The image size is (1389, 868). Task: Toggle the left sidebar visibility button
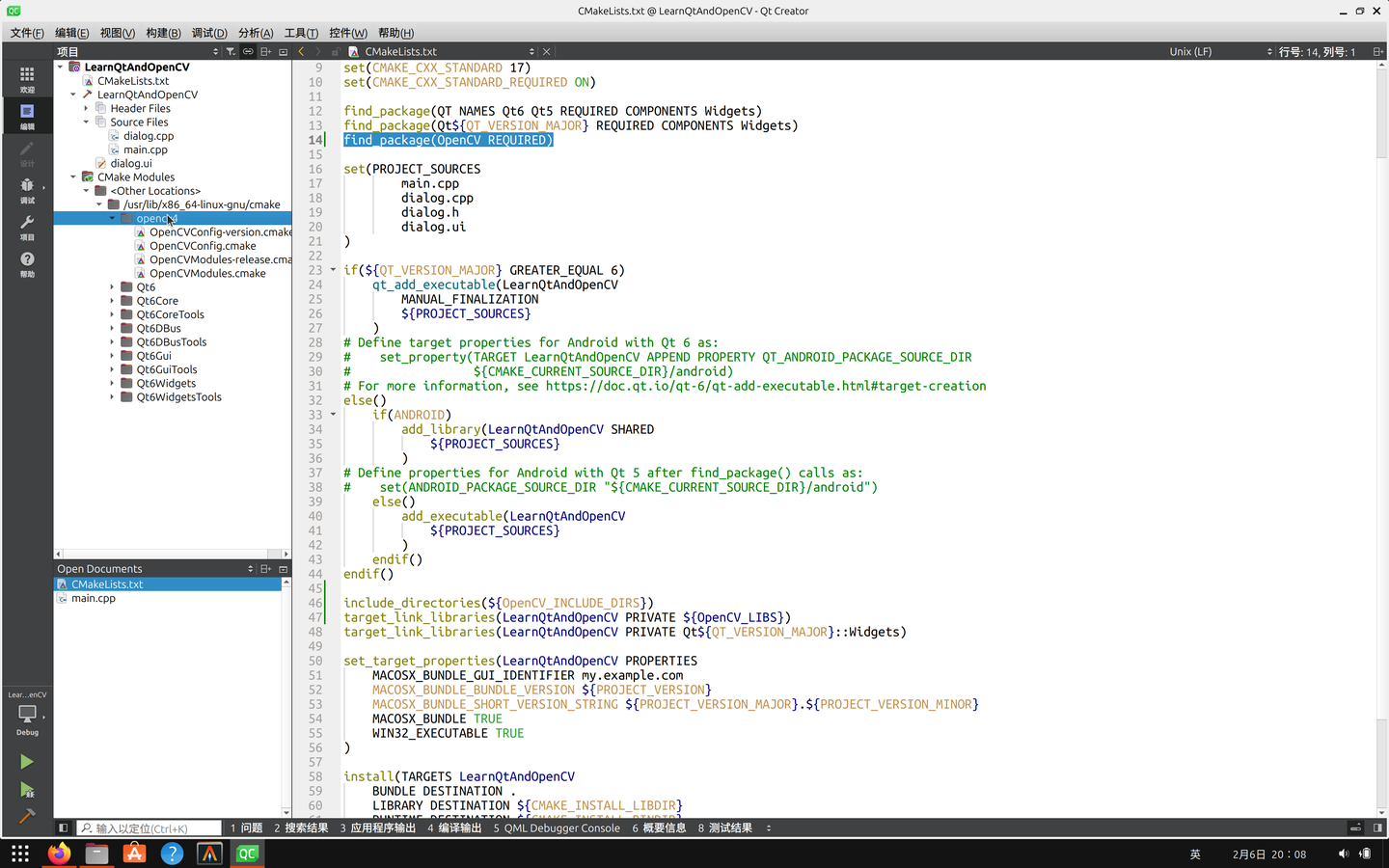tap(63, 827)
